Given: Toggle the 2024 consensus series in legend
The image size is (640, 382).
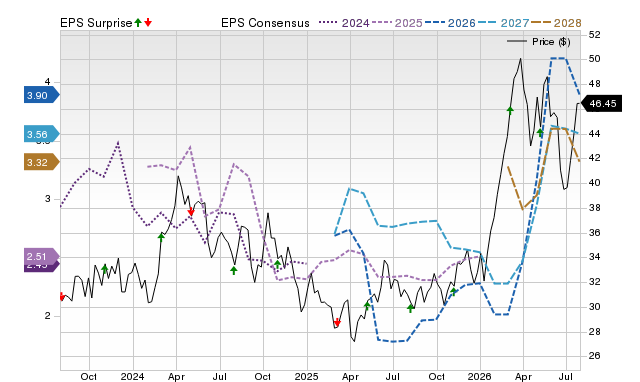Looking at the screenshot, I should tap(344, 23).
